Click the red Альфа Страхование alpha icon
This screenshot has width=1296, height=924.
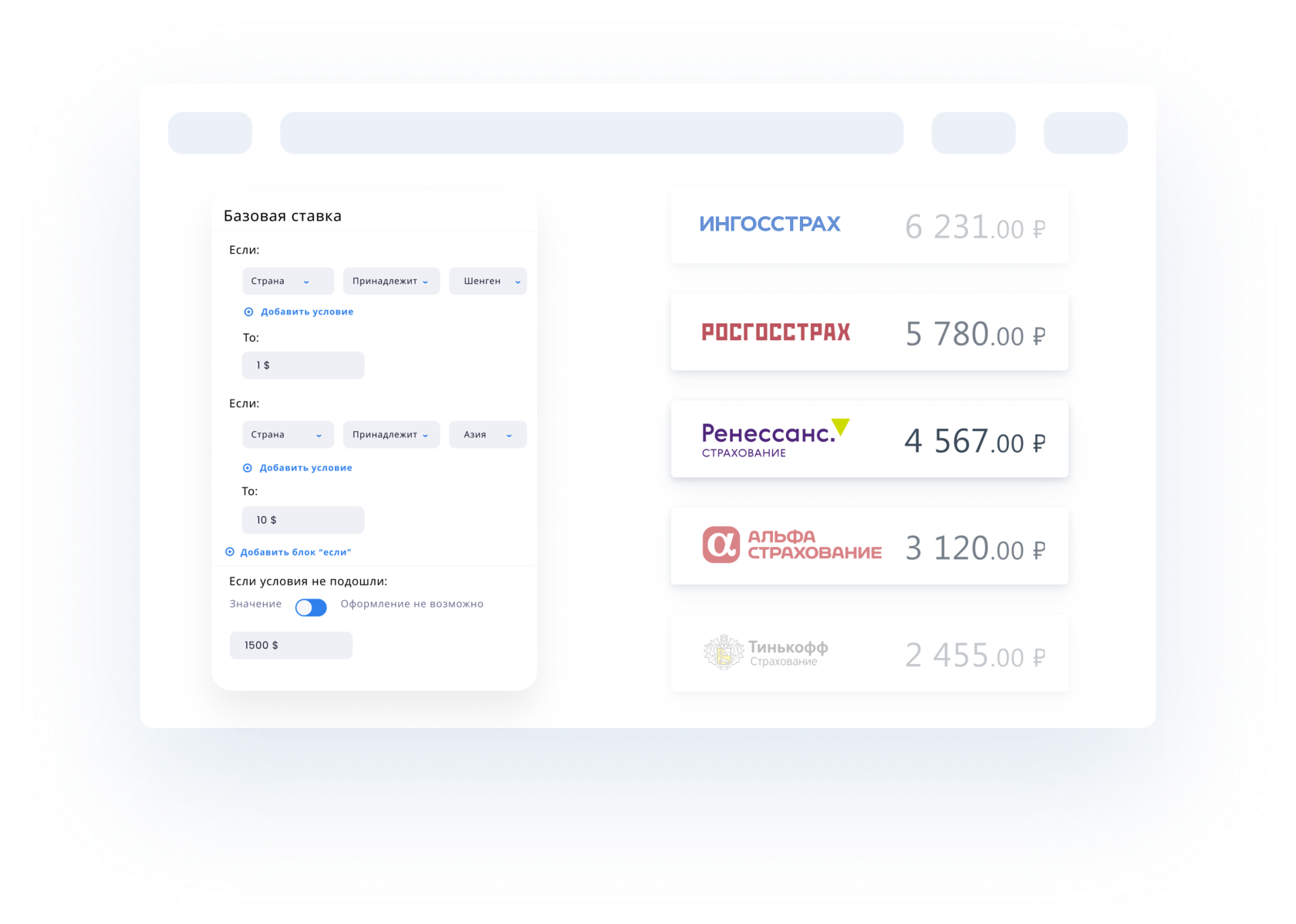(721, 545)
